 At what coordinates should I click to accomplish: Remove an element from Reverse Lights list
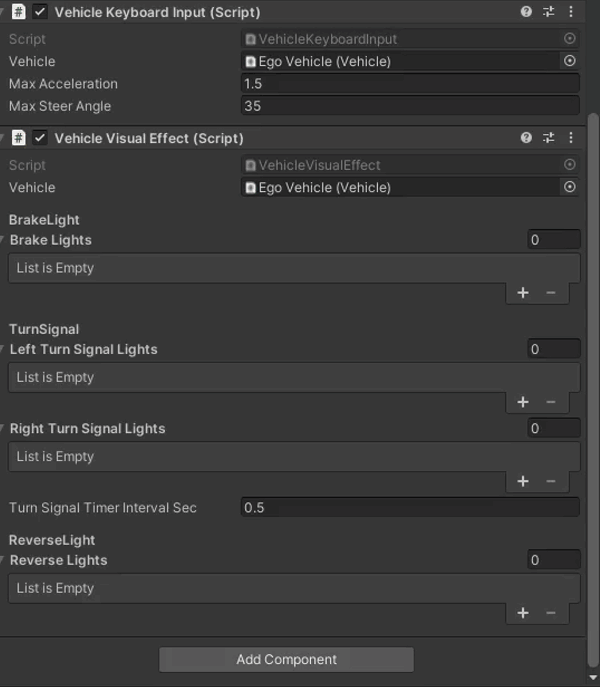551,613
